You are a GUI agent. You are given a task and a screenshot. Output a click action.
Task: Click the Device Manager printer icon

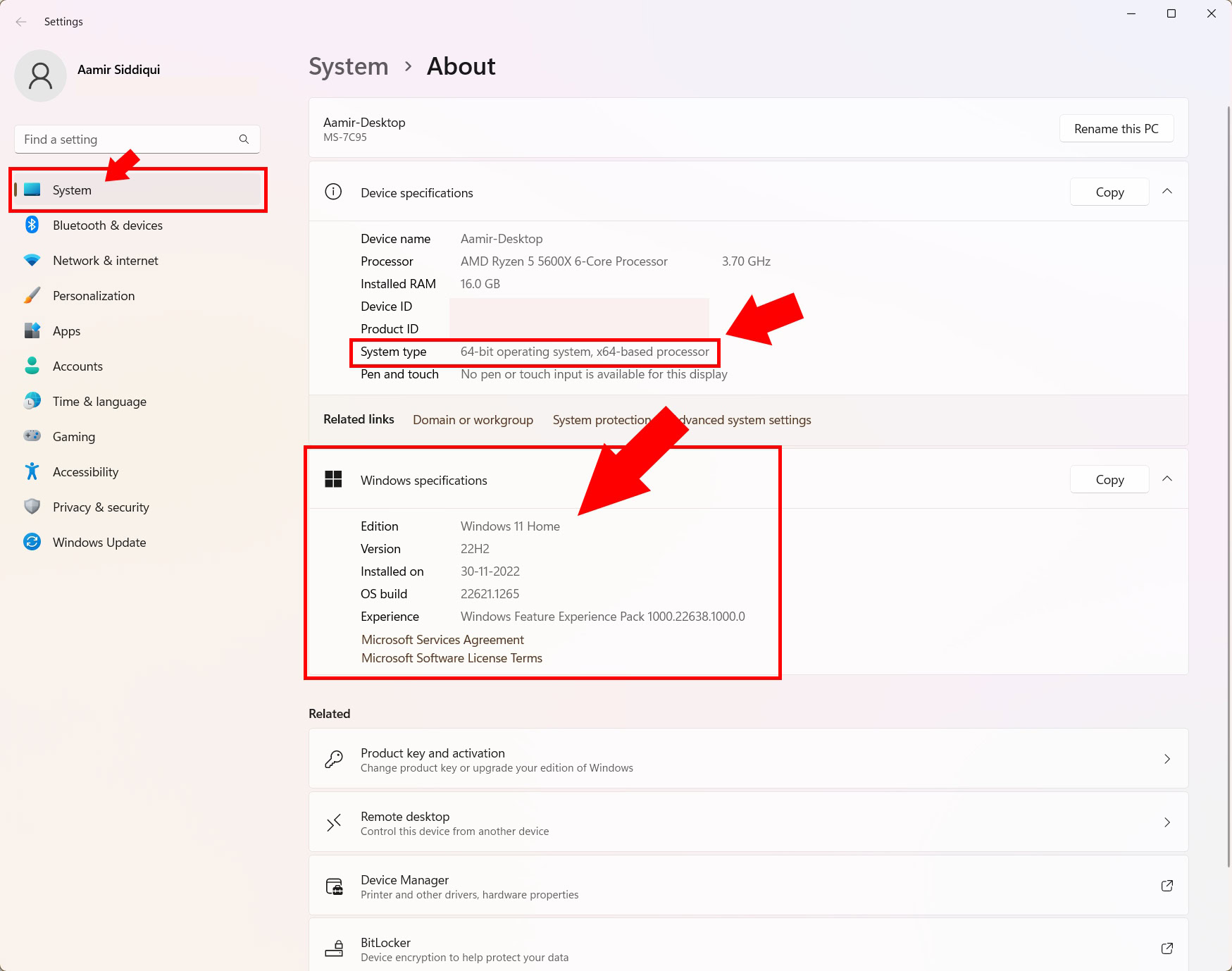click(335, 886)
